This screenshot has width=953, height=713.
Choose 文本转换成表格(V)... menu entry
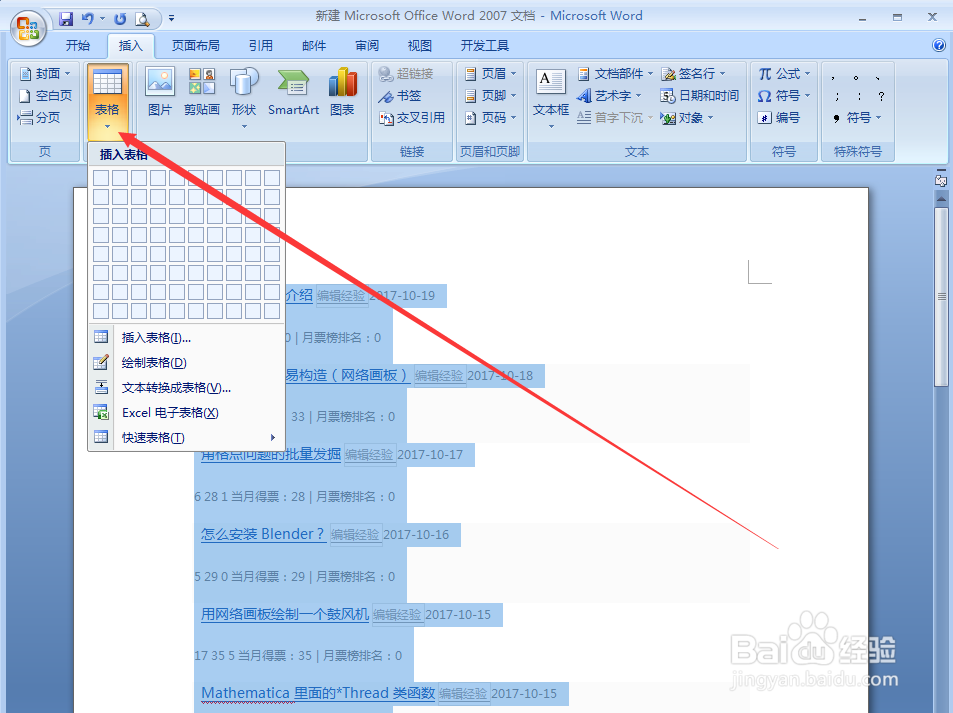[187, 387]
